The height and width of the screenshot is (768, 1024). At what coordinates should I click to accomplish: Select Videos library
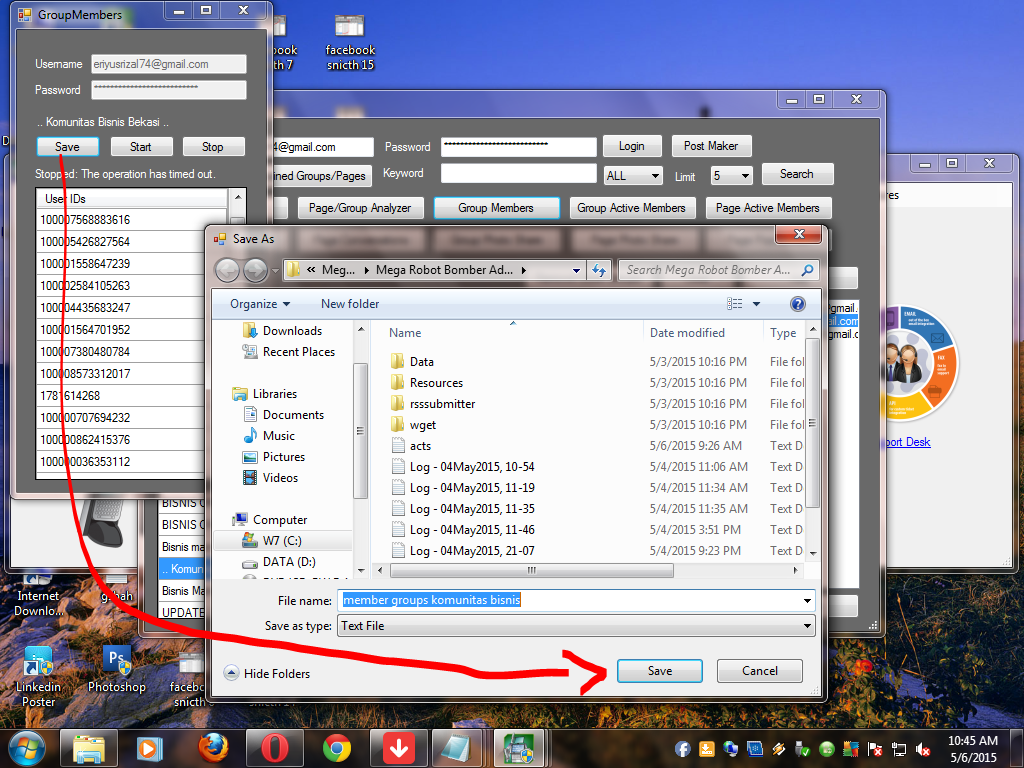click(271, 478)
